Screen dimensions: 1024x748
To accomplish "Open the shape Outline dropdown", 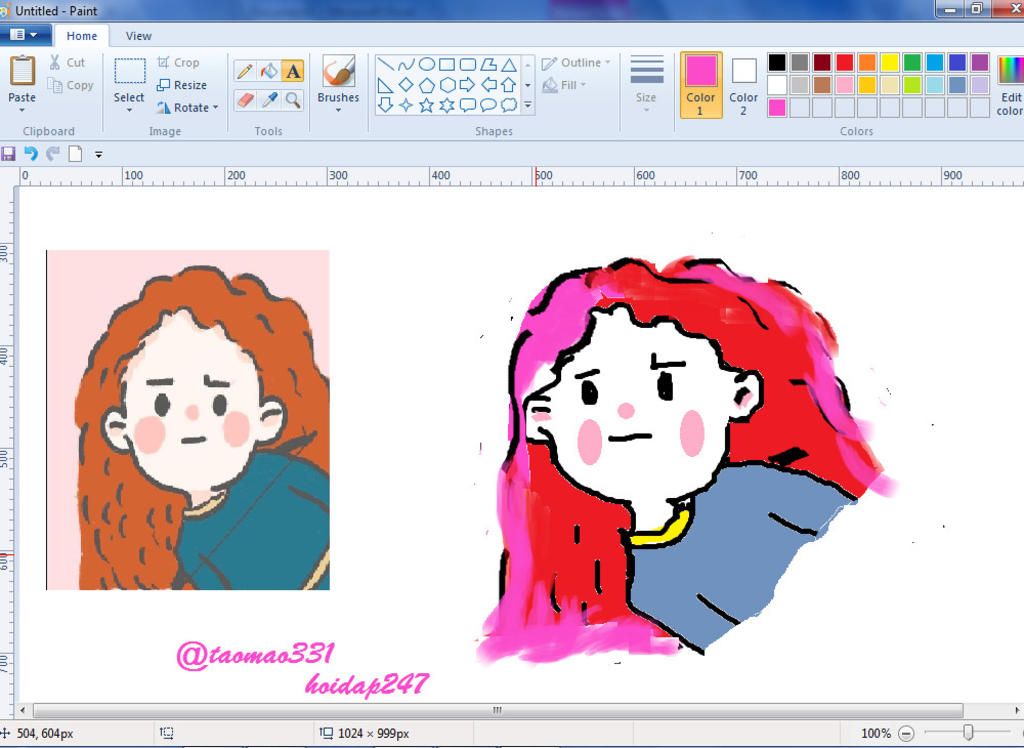I will (576, 63).
